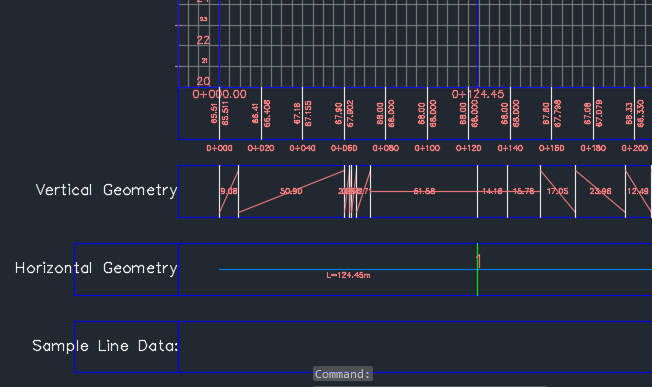Select the 0+060 station tick label
The image size is (652, 387).
[x=344, y=148]
